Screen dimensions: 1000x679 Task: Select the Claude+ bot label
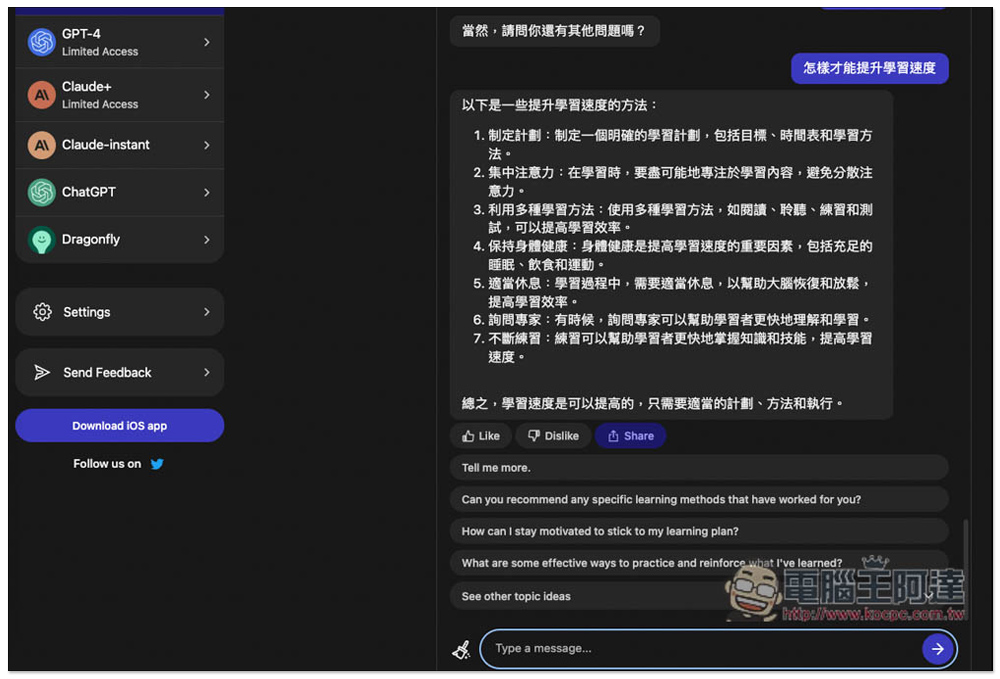pos(87,87)
